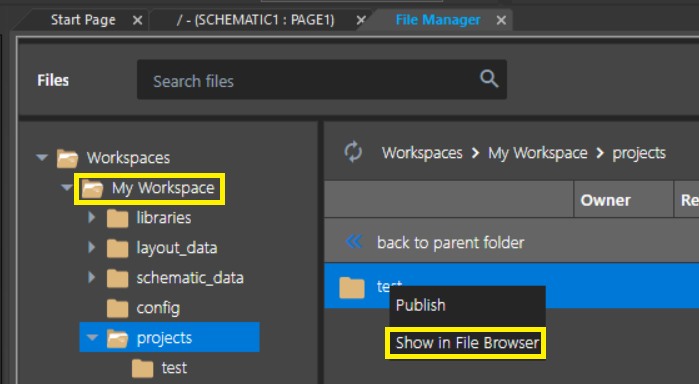Click the back double-arrow icon

pyautogui.click(x=354, y=242)
